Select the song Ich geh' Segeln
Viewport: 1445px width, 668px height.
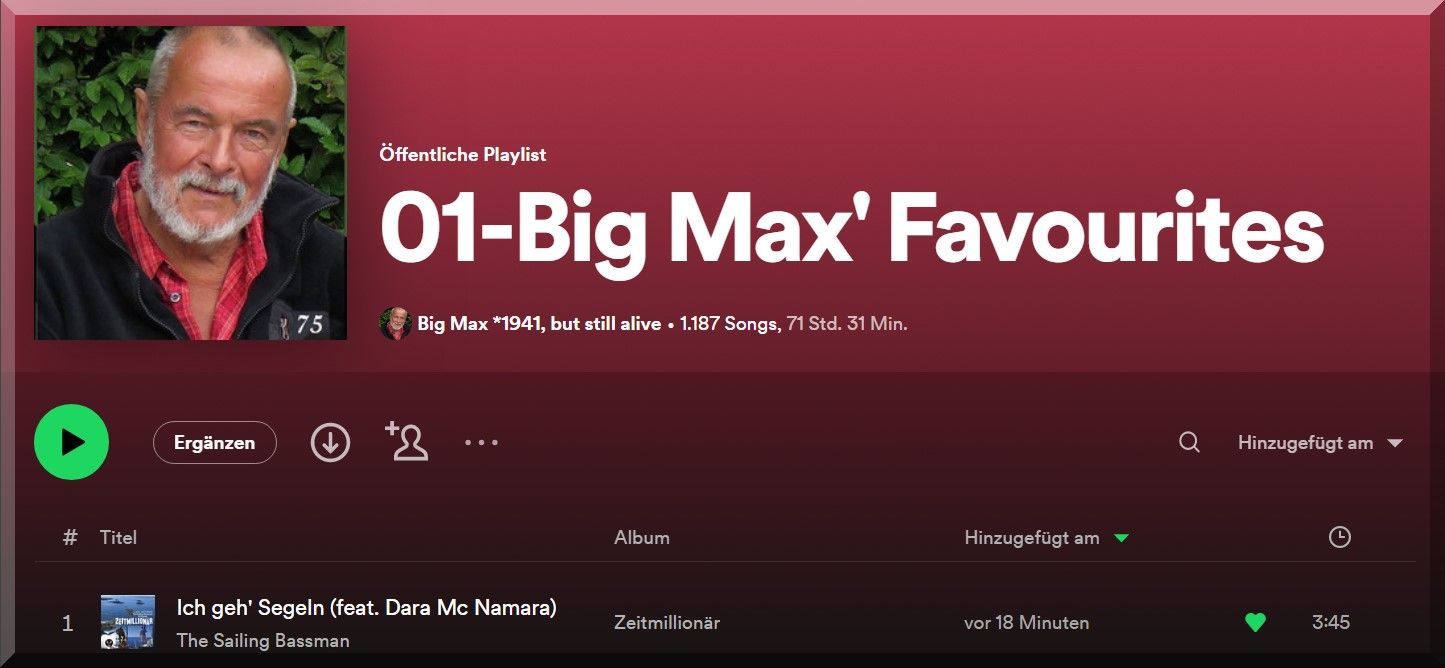(366, 607)
